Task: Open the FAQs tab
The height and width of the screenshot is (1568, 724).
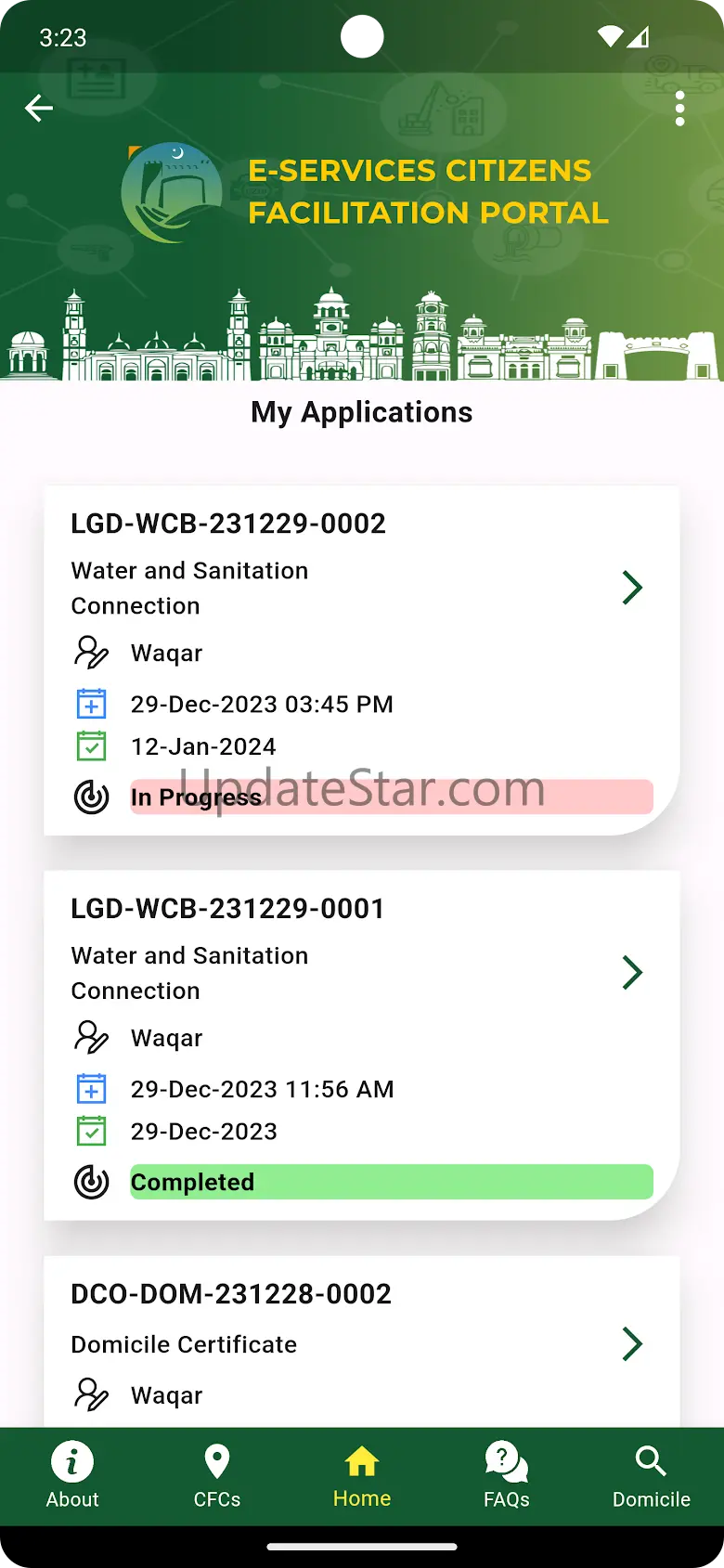Action: coord(507,1476)
